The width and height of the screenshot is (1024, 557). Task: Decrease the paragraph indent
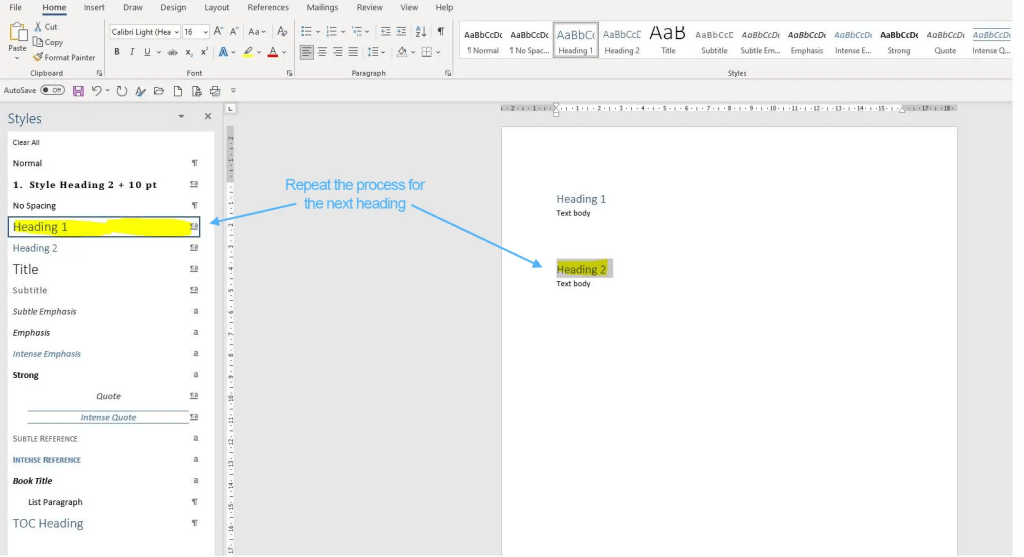(x=385, y=31)
